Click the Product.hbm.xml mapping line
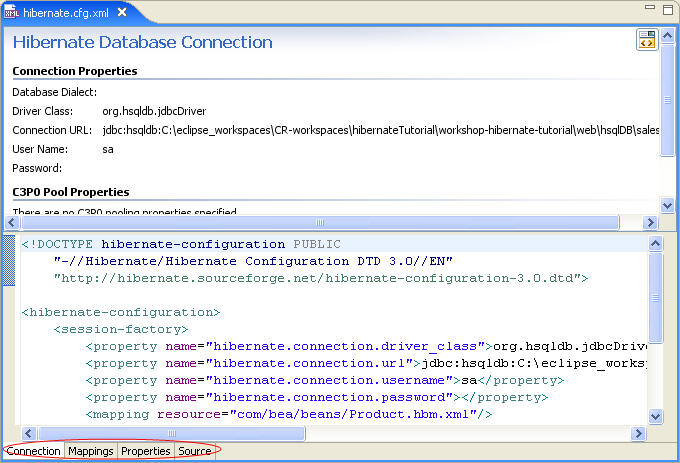The width and height of the screenshot is (680, 463). tap(289, 414)
